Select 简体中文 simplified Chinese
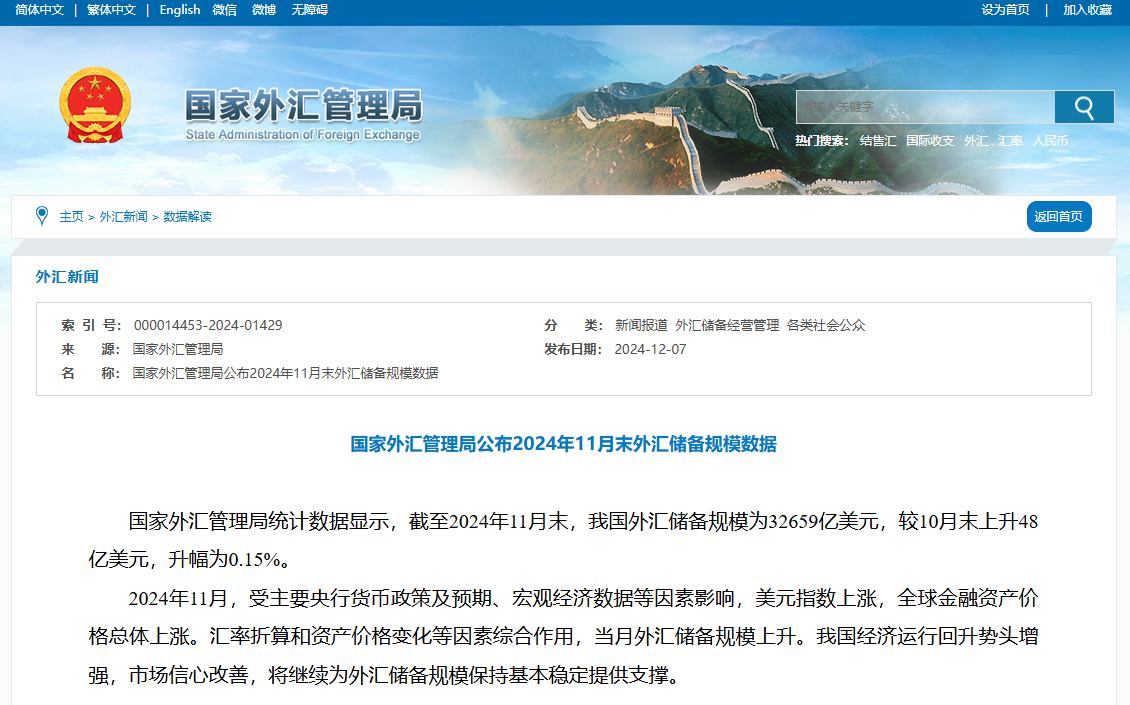This screenshot has width=1130, height=705. pos(37,9)
